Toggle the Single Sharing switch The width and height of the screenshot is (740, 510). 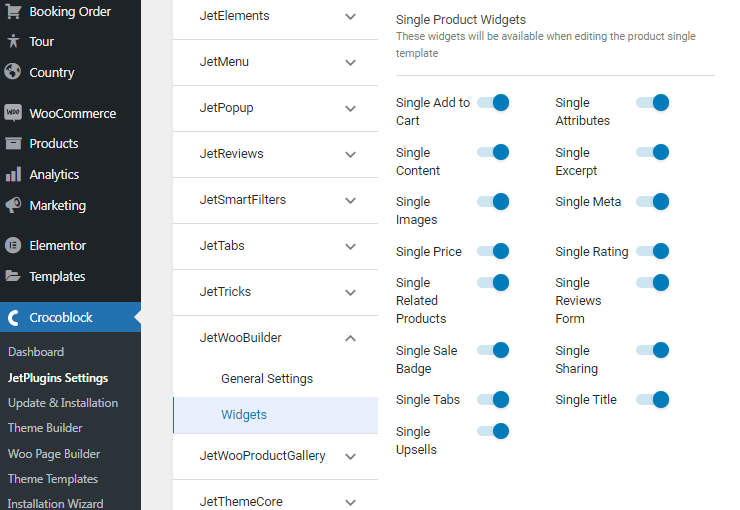point(653,350)
